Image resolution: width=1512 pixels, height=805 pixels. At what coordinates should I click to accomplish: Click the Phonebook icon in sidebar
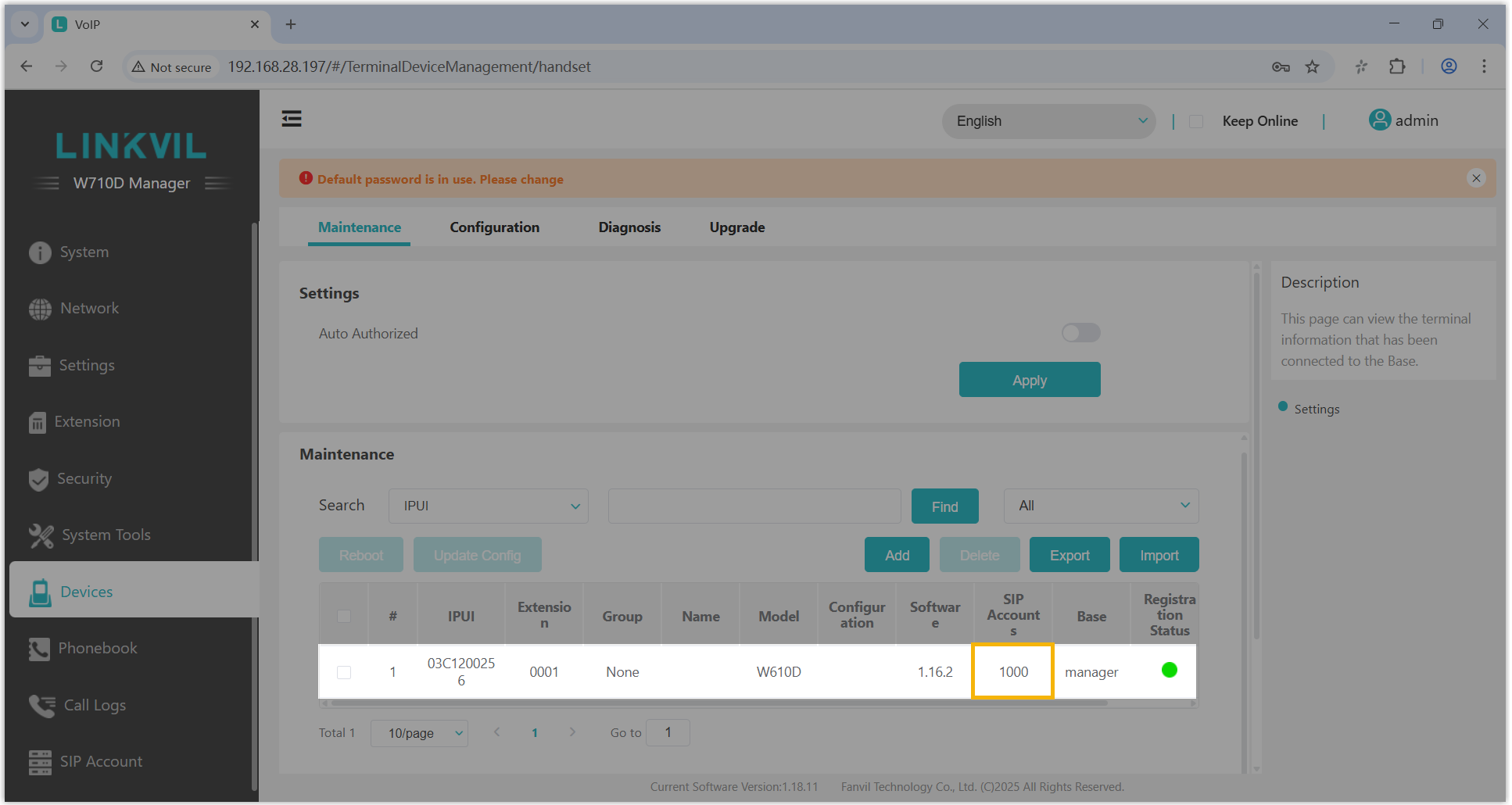click(x=39, y=649)
